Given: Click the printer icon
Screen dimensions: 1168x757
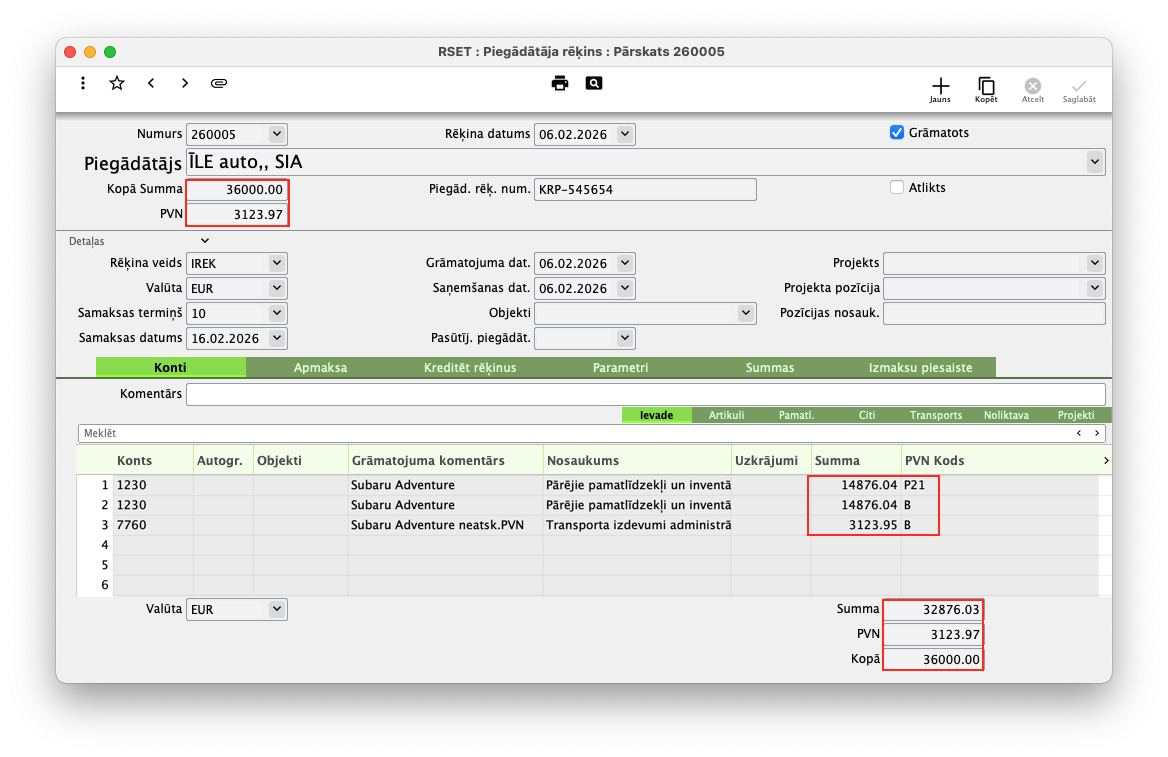Looking at the screenshot, I should point(560,83).
